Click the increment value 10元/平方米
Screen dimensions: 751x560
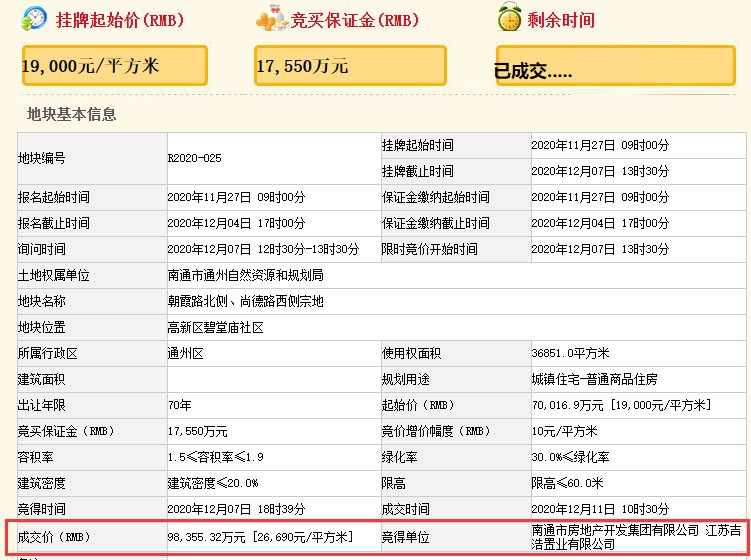tap(565, 431)
